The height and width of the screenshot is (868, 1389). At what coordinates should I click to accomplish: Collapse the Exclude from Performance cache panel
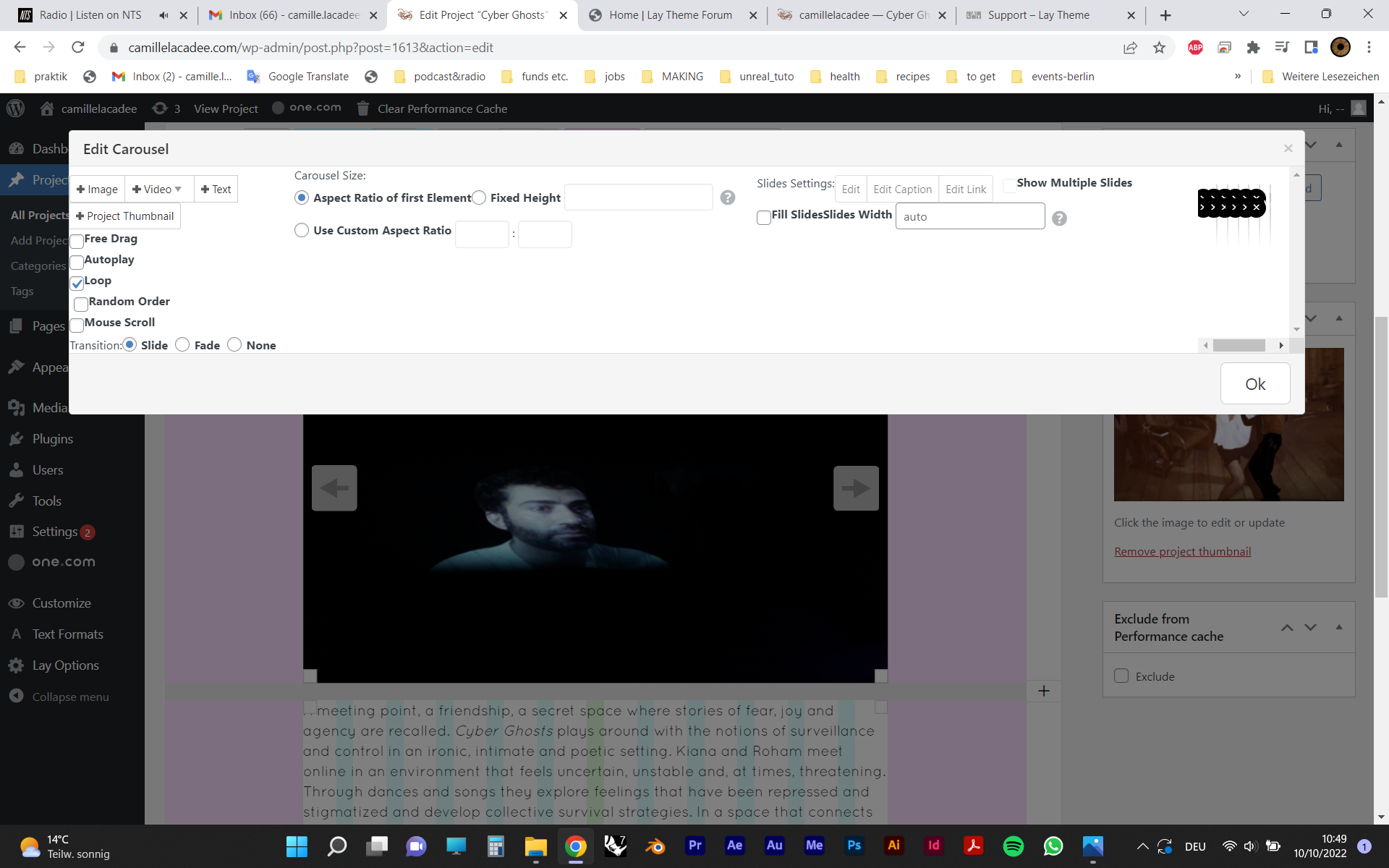1339,627
